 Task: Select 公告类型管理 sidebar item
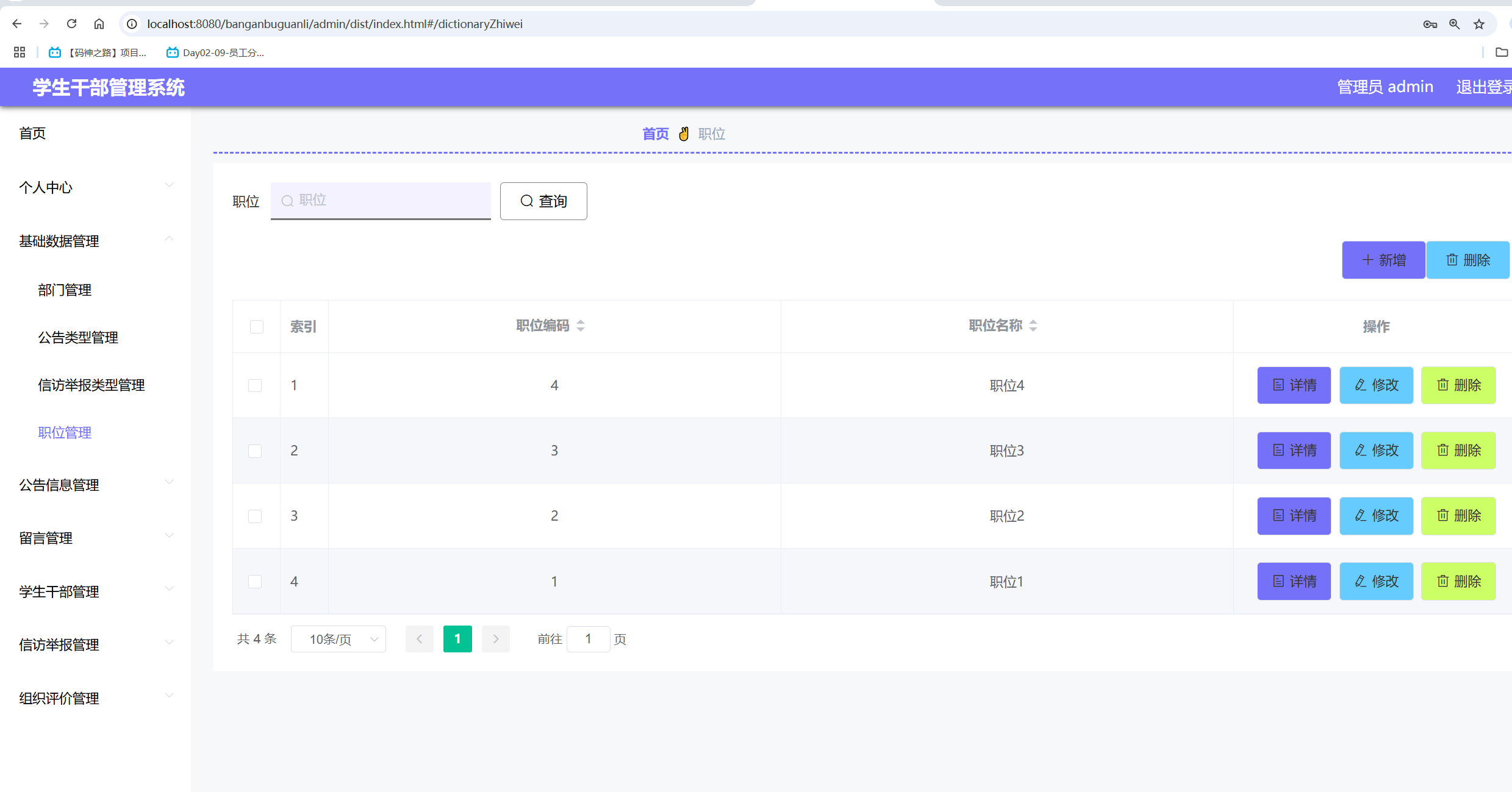[x=78, y=338]
